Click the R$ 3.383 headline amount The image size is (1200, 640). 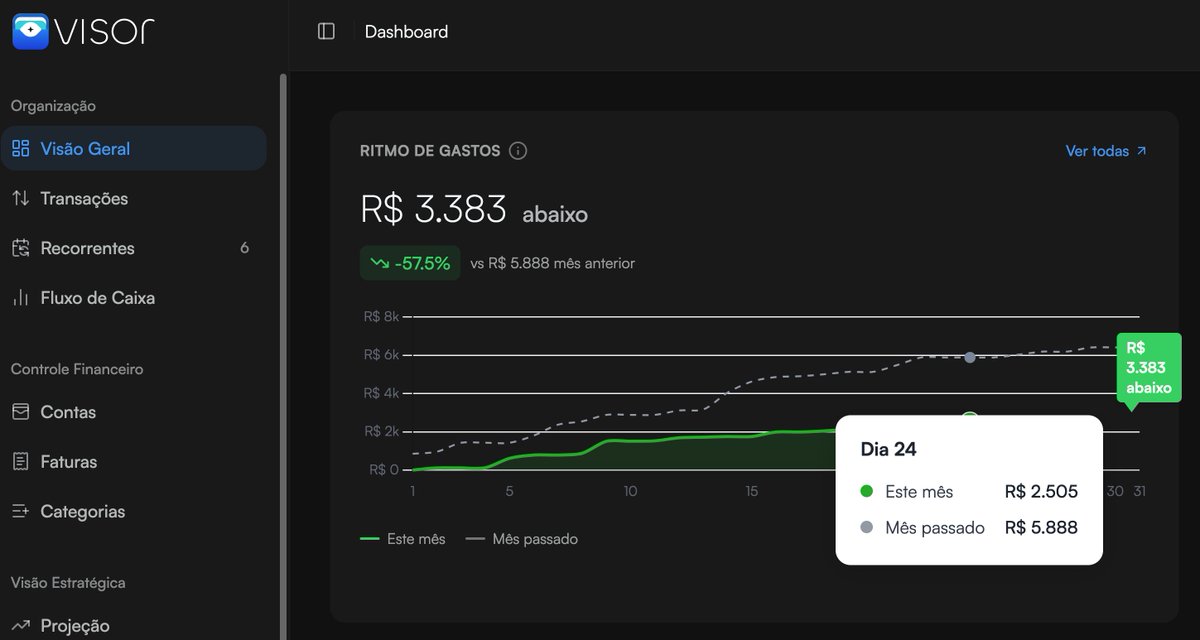[x=434, y=210]
